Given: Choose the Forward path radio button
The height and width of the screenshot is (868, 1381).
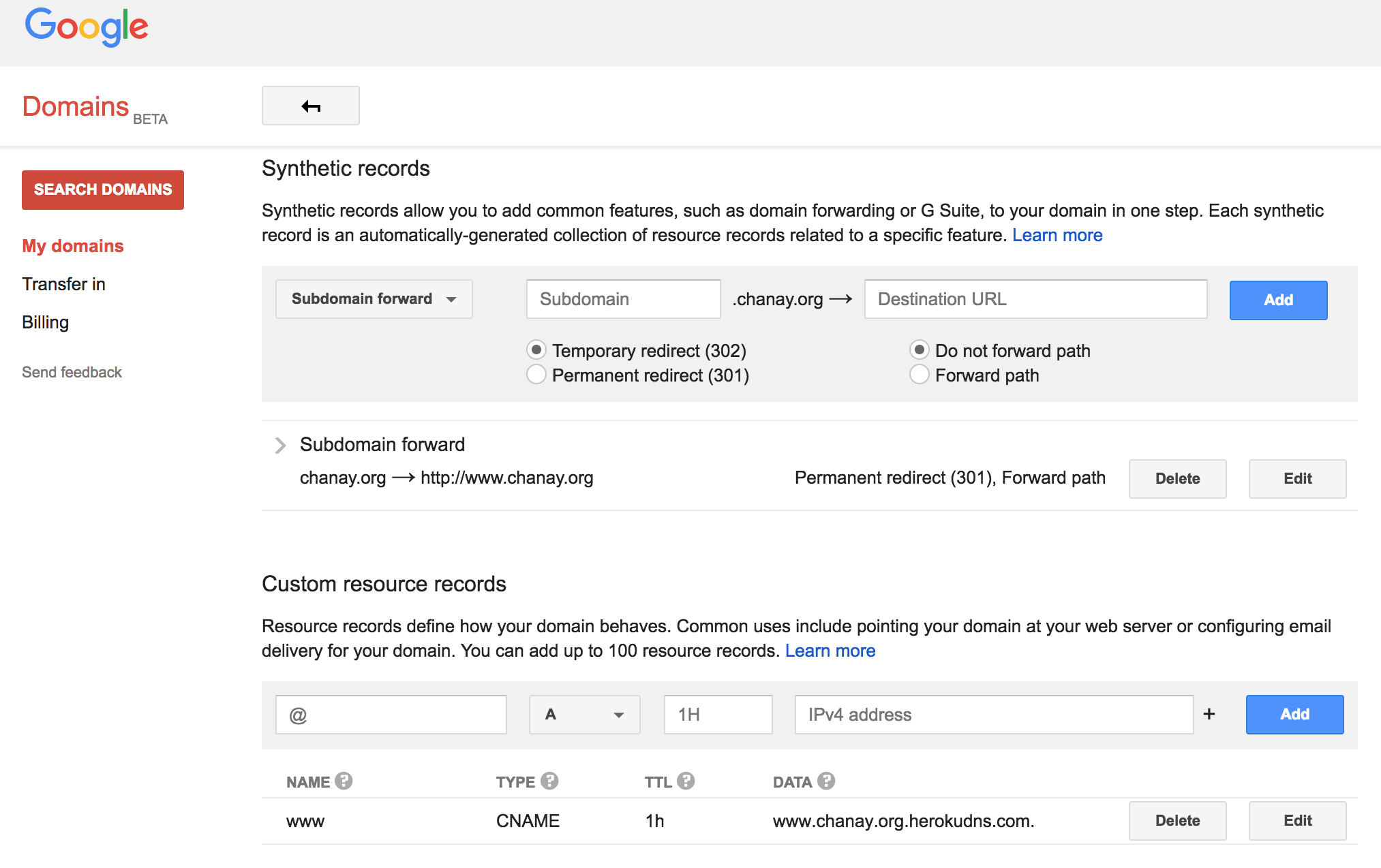Looking at the screenshot, I should (x=920, y=375).
